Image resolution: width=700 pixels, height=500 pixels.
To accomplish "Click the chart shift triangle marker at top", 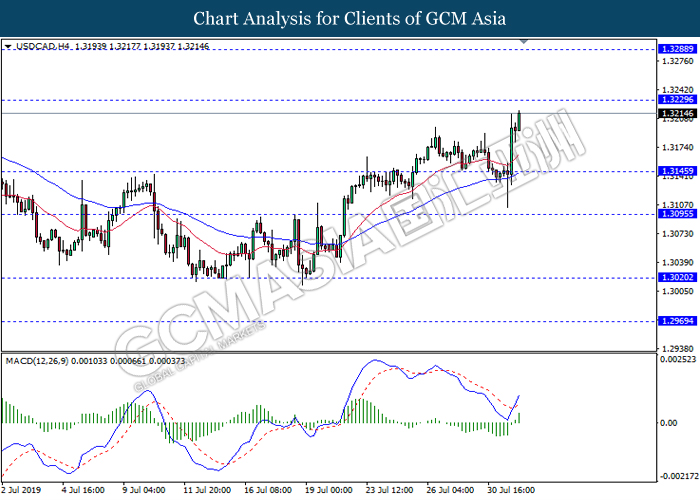I will click(x=524, y=41).
